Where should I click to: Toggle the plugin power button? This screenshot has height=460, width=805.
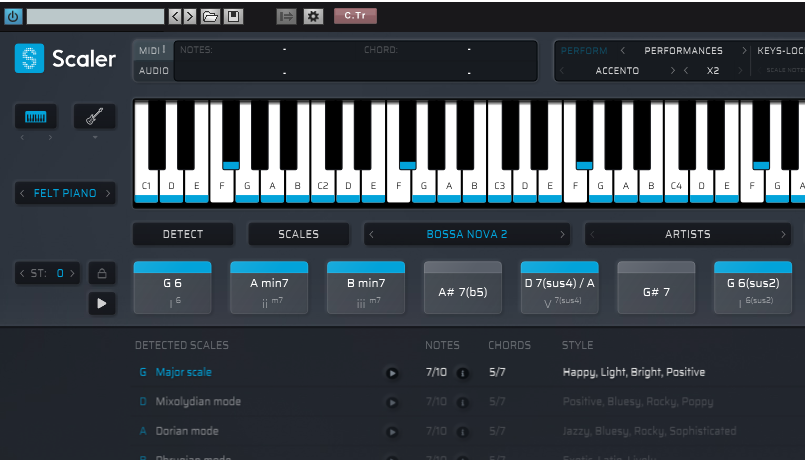13,16
